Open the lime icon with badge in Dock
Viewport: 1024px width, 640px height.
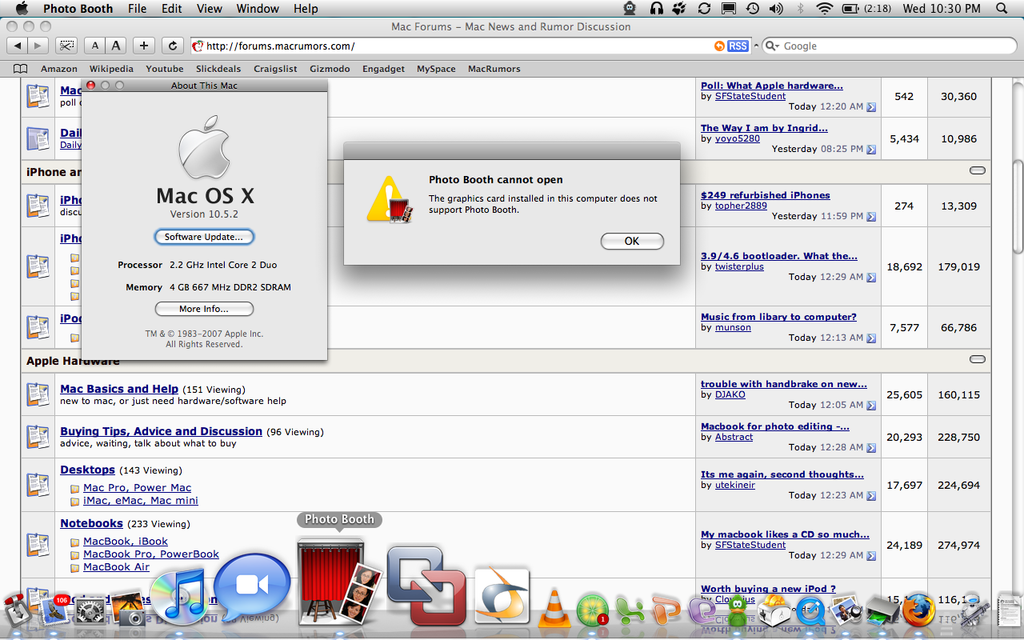pyautogui.click(x=592, y=610)
